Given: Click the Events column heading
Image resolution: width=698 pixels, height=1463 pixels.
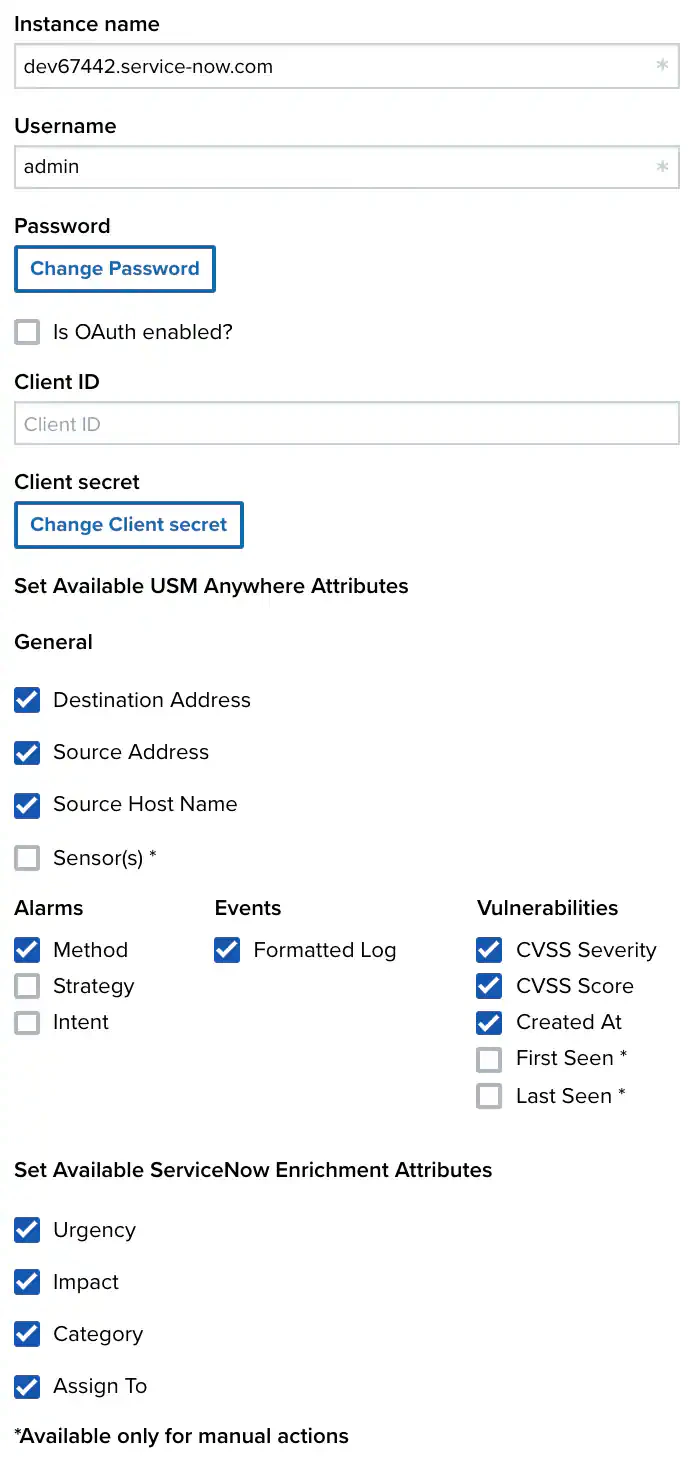Looking at the screenshot, I should click(248, 908).
